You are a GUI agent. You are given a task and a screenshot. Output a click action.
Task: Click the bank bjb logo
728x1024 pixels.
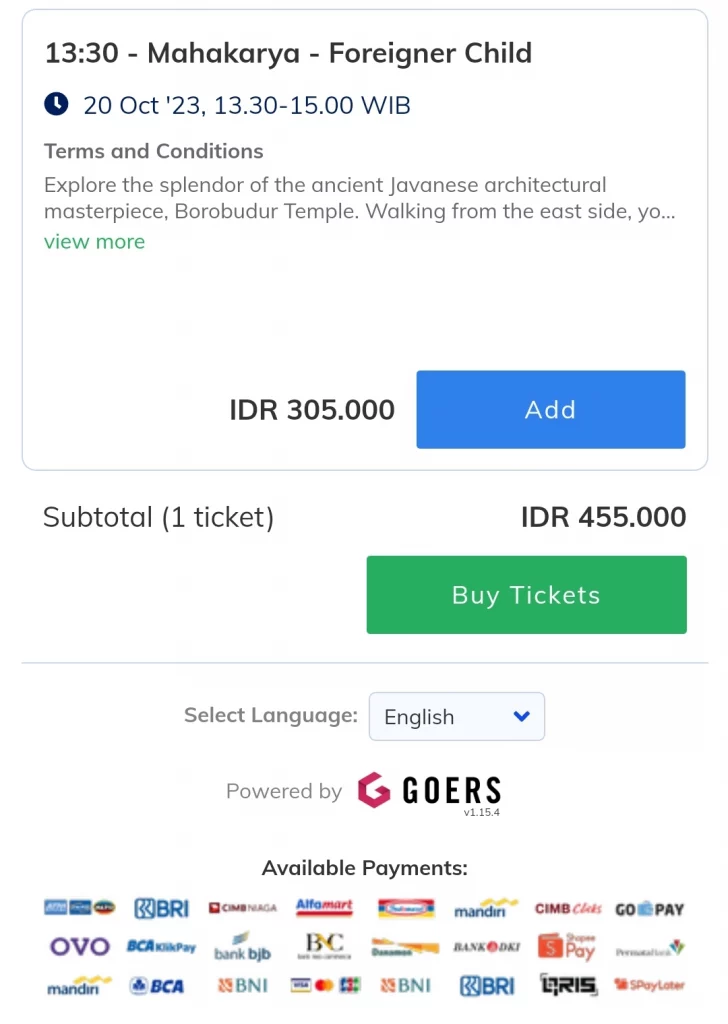point(242,948)
